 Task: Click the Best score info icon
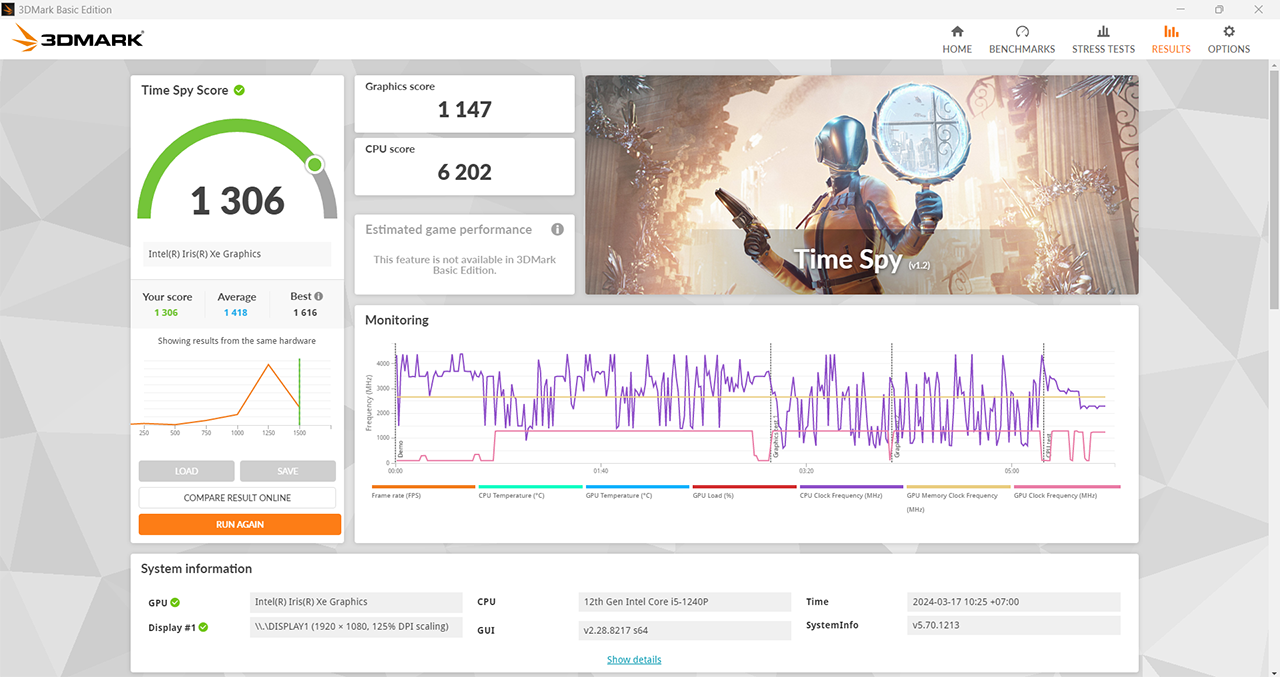319,296
